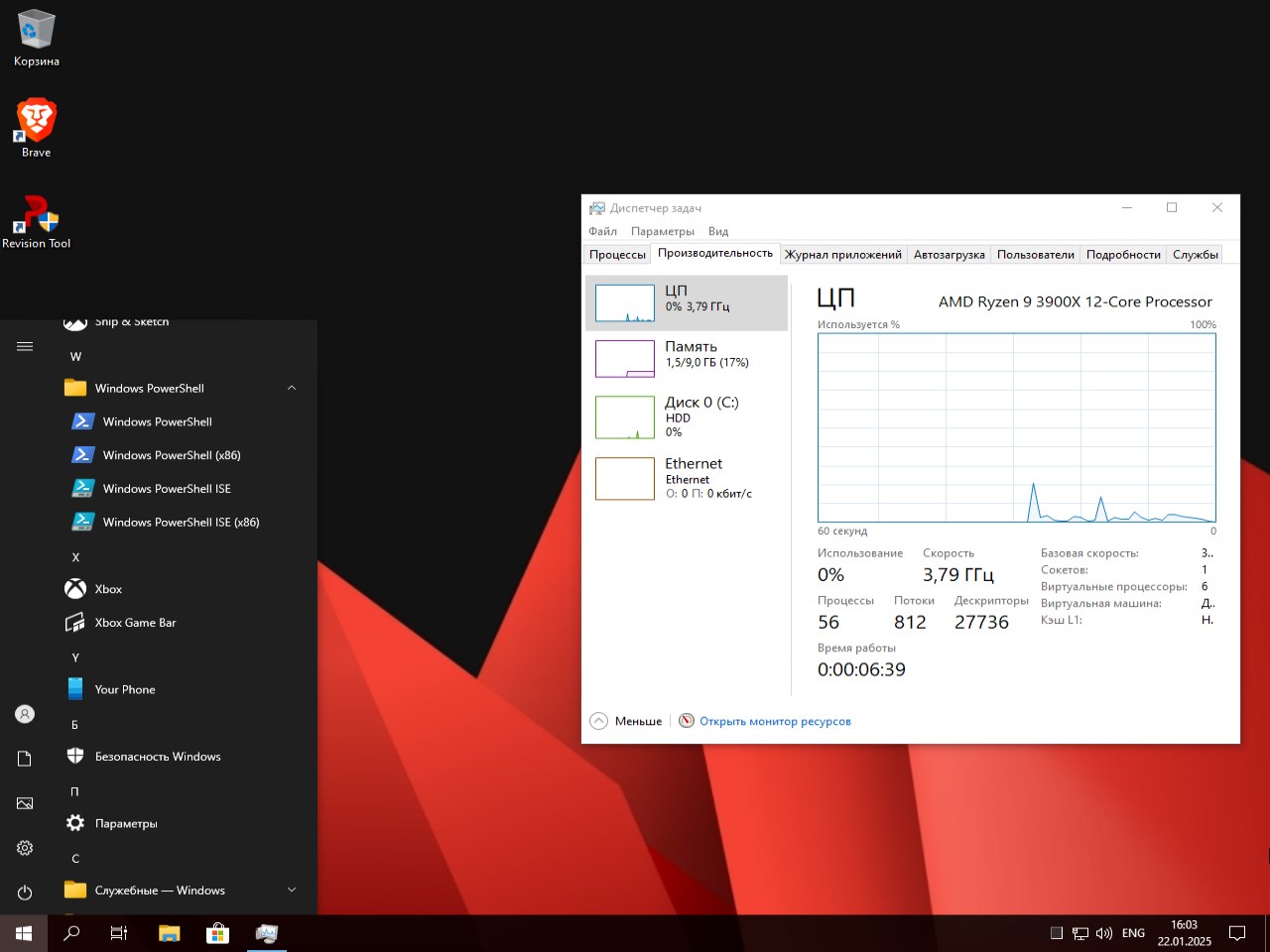
Task: Jump to the П letter header in Start
Action: click(74, 791)
